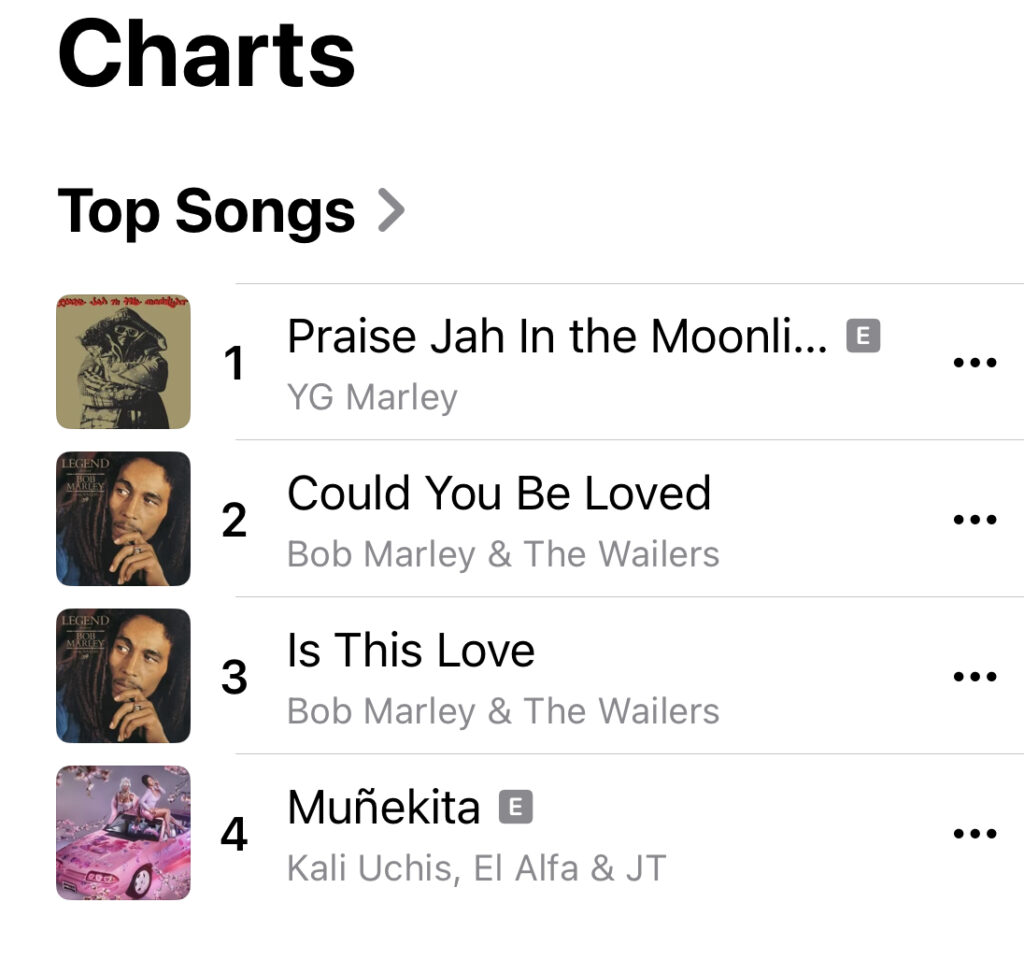This screenshot has height=974, width=1024.
Task: Tap the explicit badge on Praise Jah track
Action: 863,337
